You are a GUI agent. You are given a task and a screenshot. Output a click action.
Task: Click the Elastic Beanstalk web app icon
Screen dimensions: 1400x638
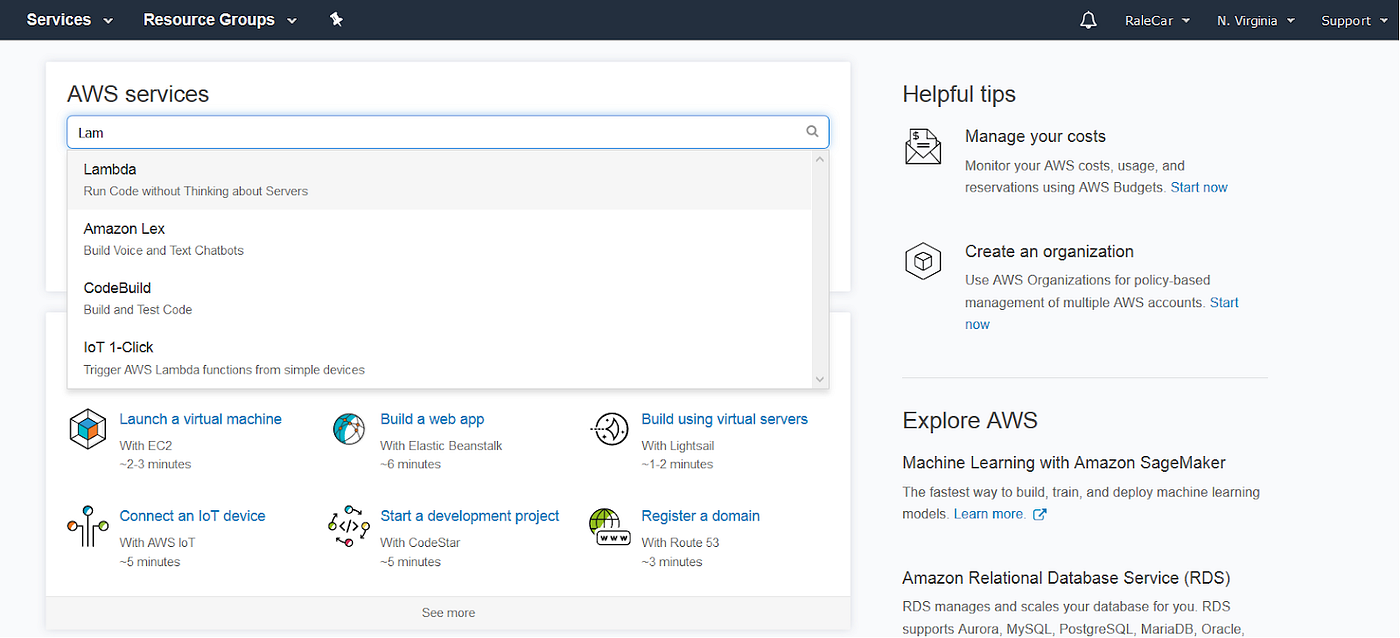pyautogui.click(x=349, y=429)
